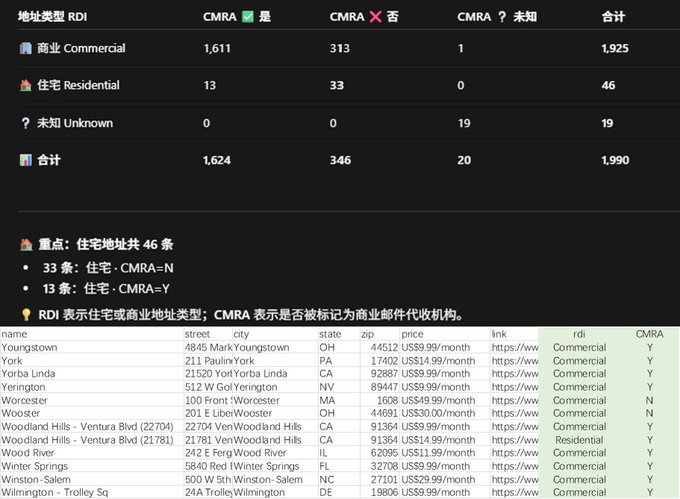Select the US$30.00/month price cell
This screenshot has width=680, height=499.
[x=445, y=414]
